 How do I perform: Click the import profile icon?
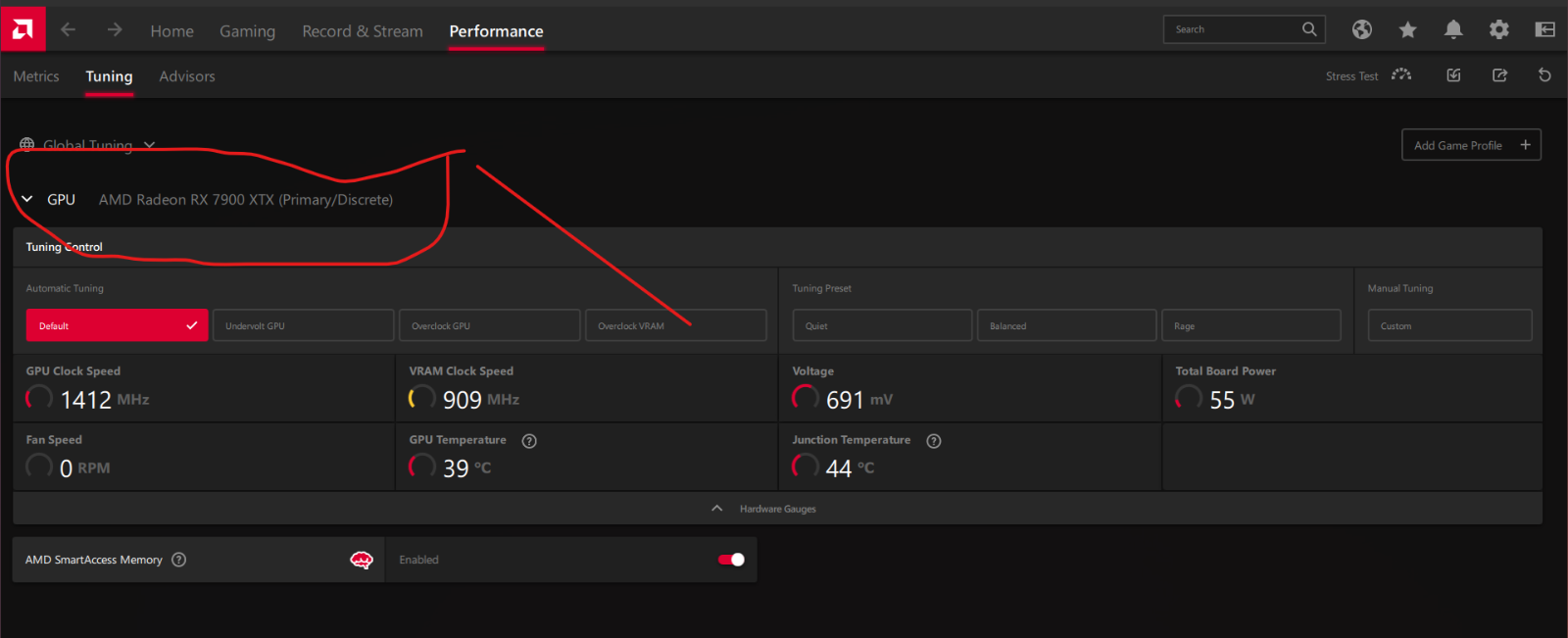(1453, 75)
